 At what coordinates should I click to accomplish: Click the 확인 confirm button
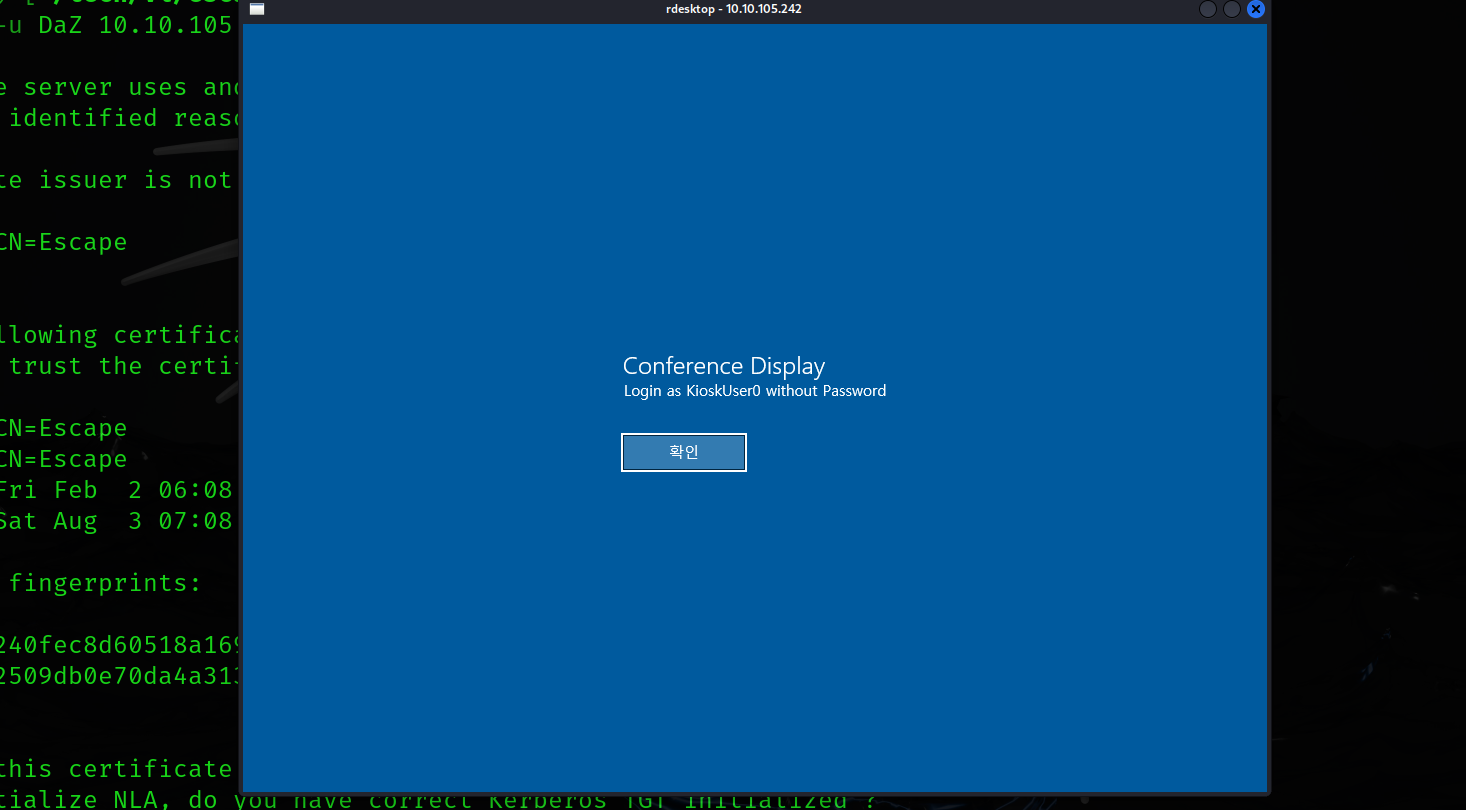684,452
